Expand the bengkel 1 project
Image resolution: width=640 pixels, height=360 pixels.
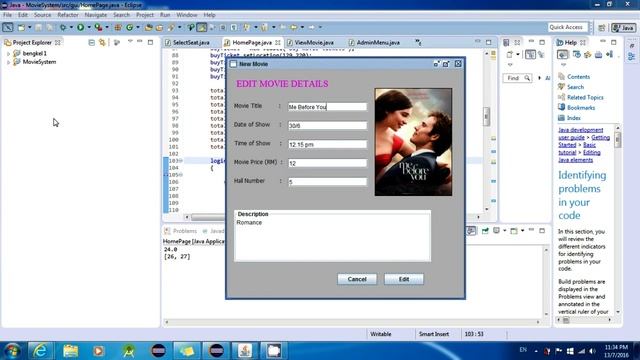(8, 53)
